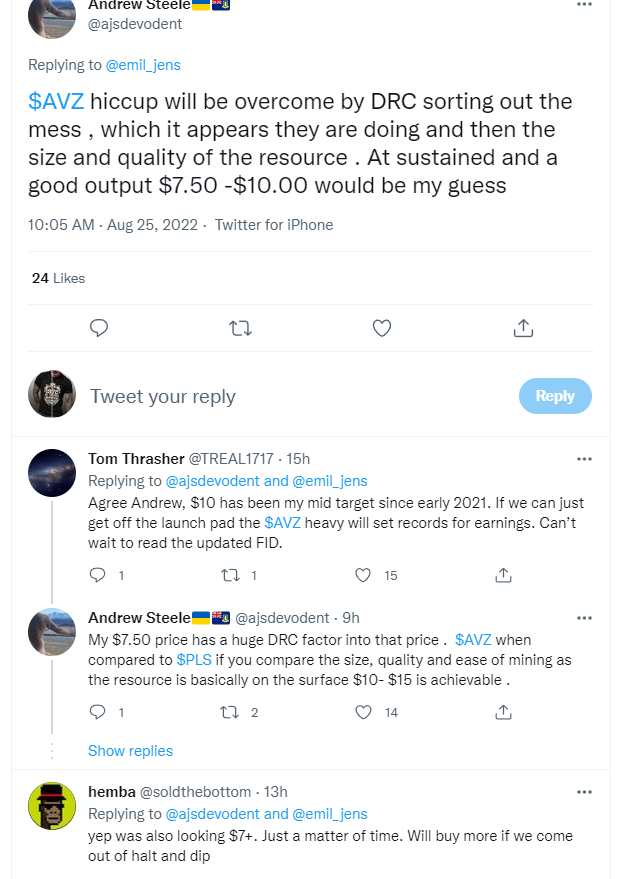
Task: Reply to the main $AVZ tweet
Action: pyautogui.click(x=99, y=328)
